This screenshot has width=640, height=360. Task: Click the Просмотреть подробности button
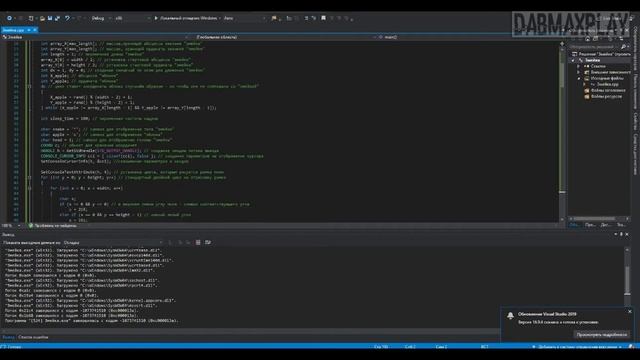point(602,335)
